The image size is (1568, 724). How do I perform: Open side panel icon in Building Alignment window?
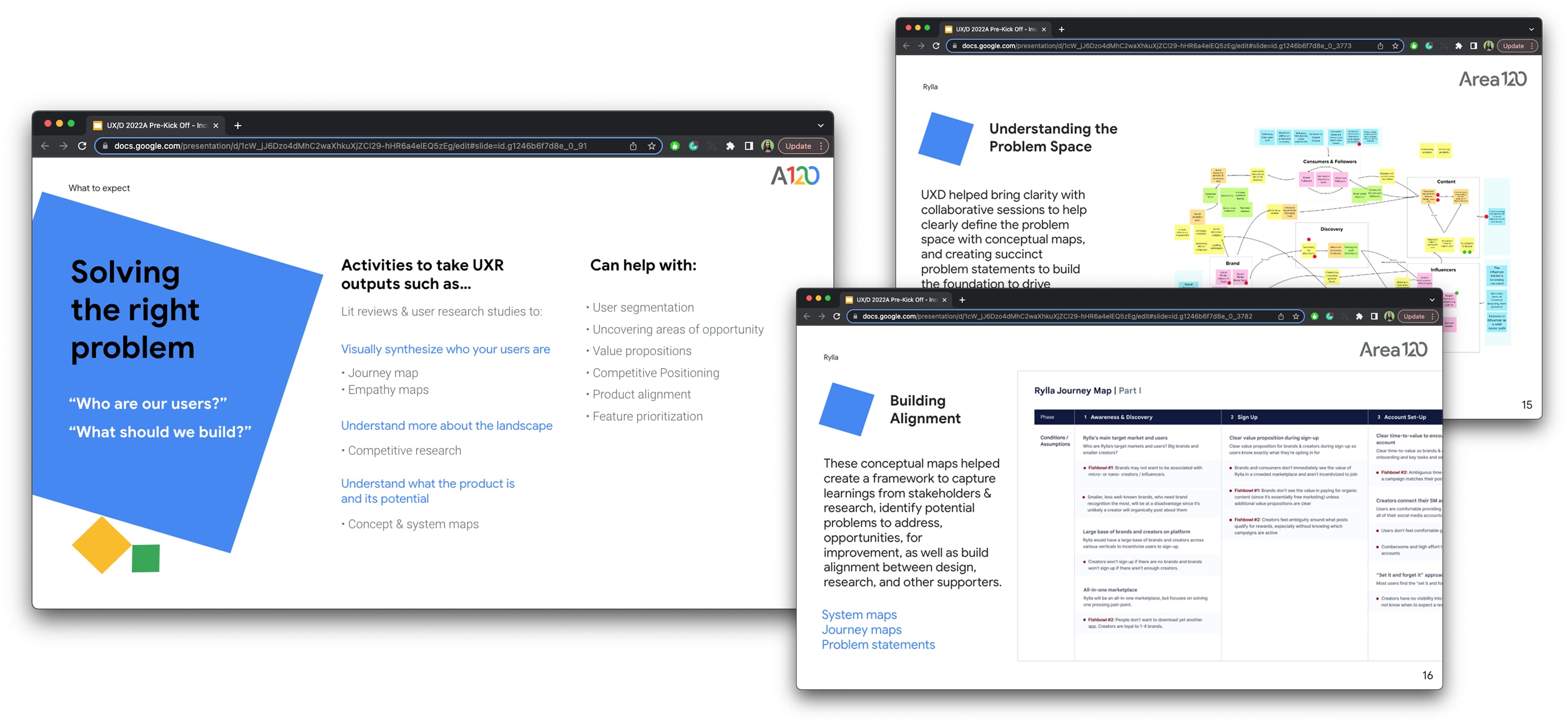tap(1375, 316)
